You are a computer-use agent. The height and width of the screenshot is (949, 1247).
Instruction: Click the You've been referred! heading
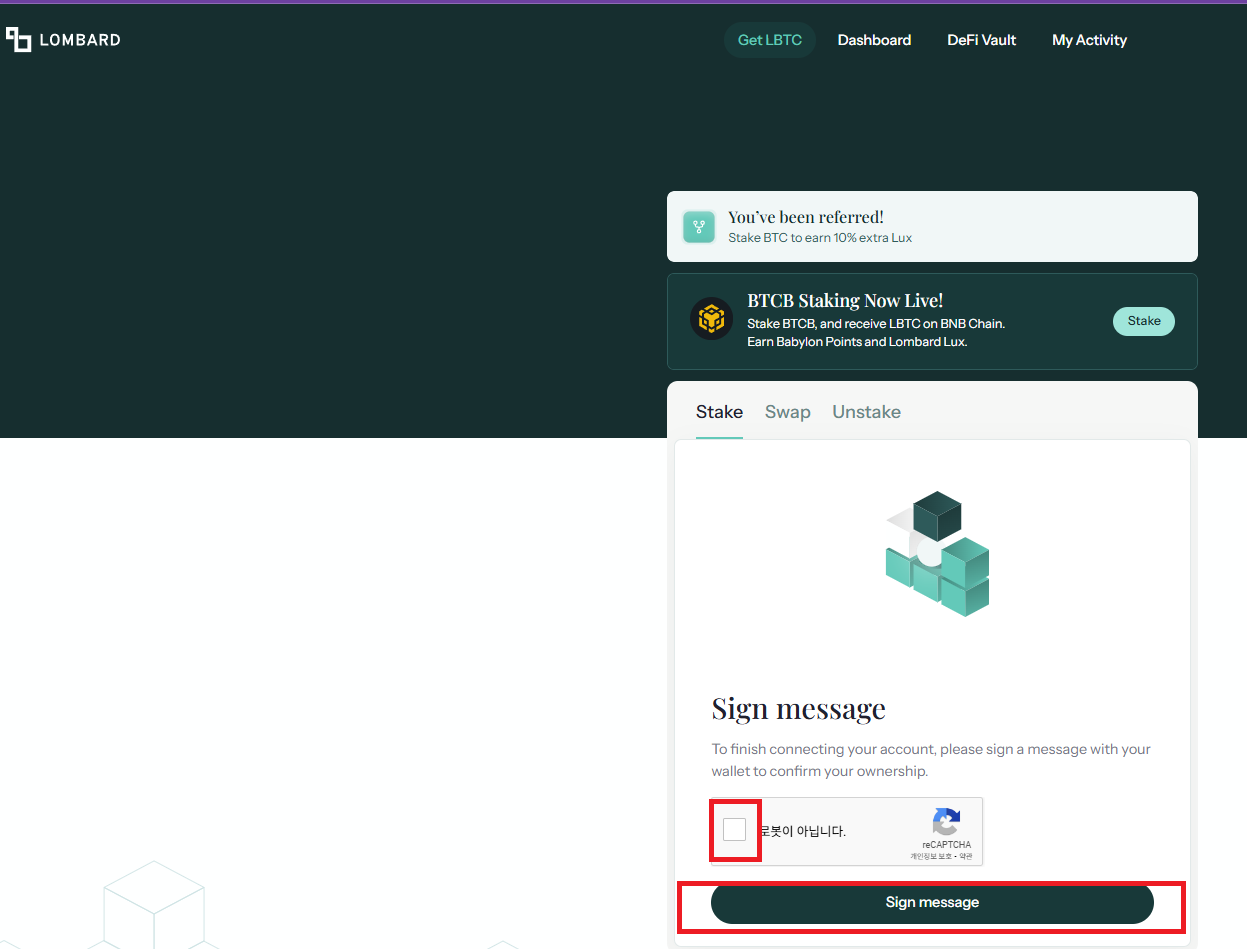806,217
